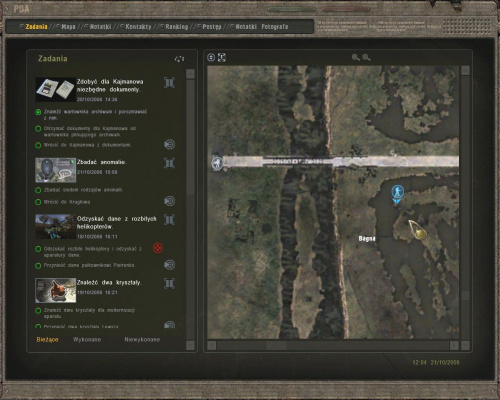500x400 pixels.
Task: Select the crashed helicopter quest thumbnail
Action: tap(56, 227)
